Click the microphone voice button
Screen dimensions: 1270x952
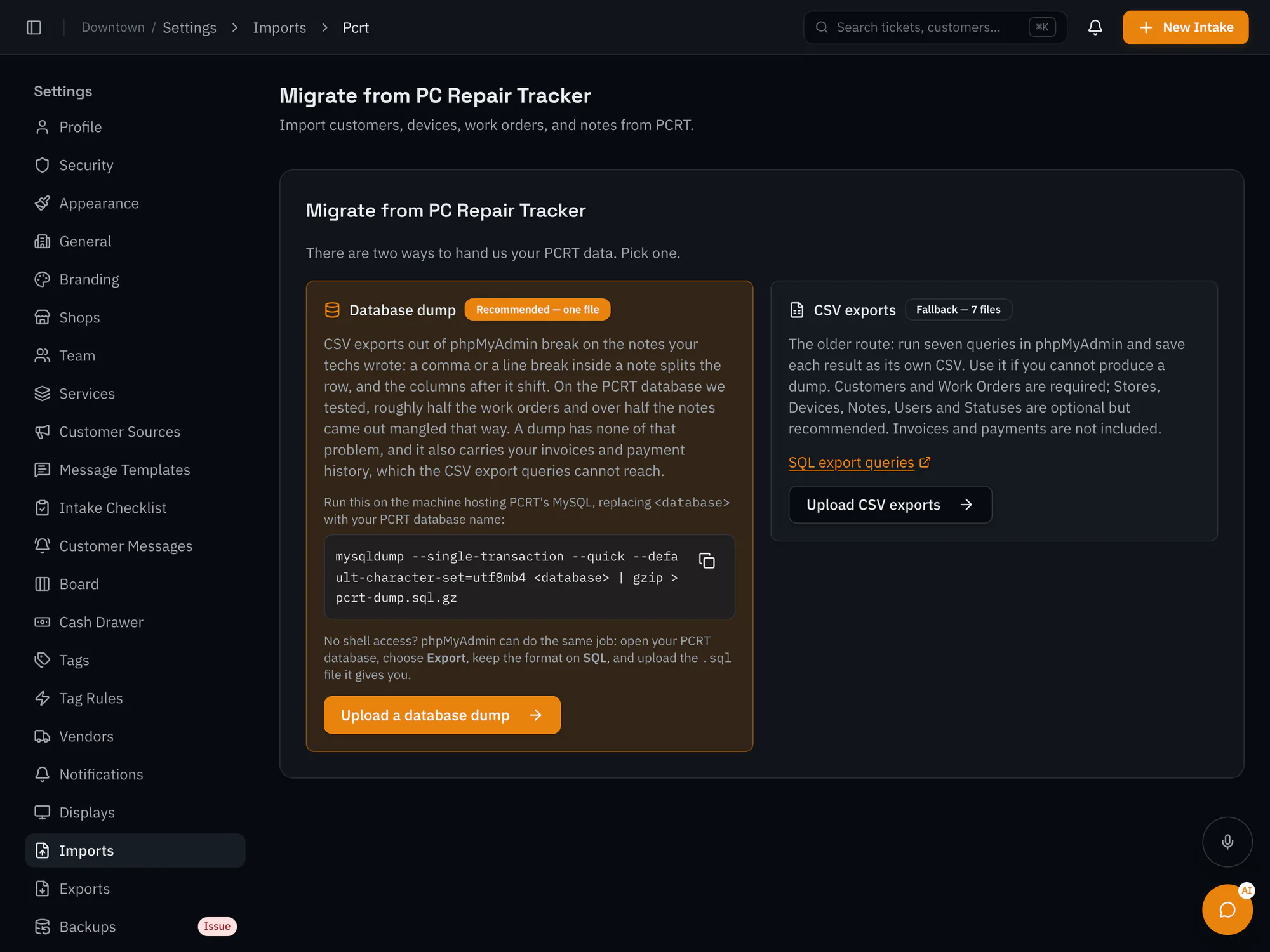coord(1227,842)
